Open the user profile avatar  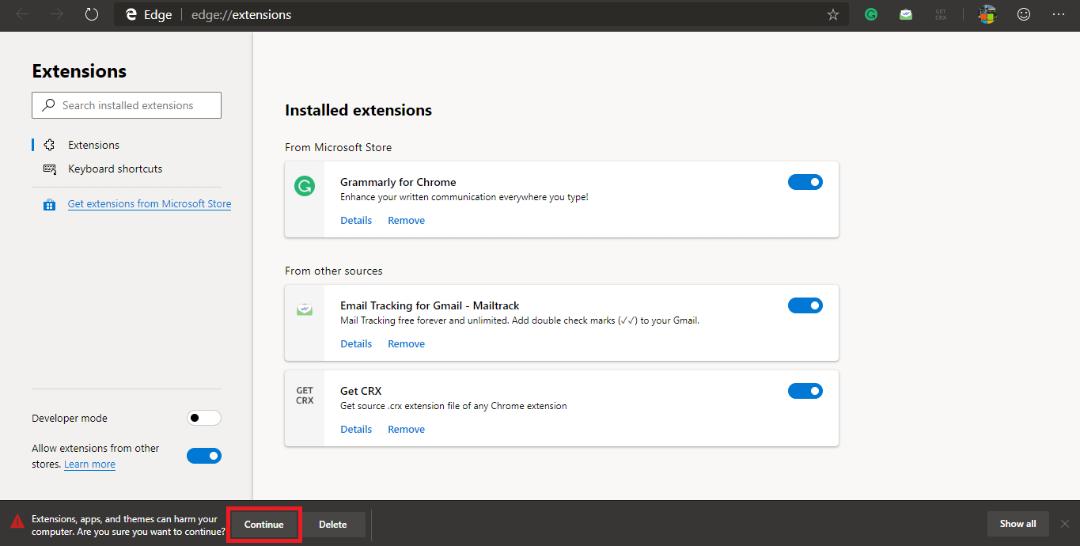point(988,14)
